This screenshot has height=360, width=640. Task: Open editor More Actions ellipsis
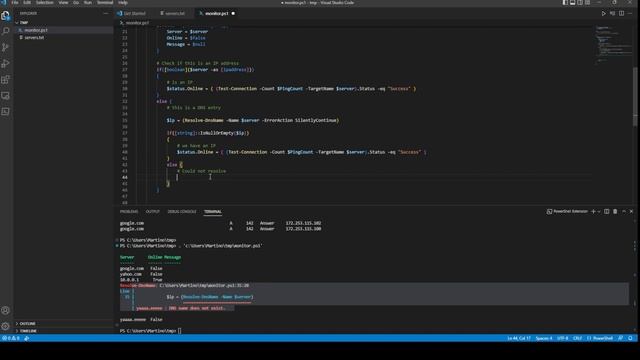(x=630, y=13)
